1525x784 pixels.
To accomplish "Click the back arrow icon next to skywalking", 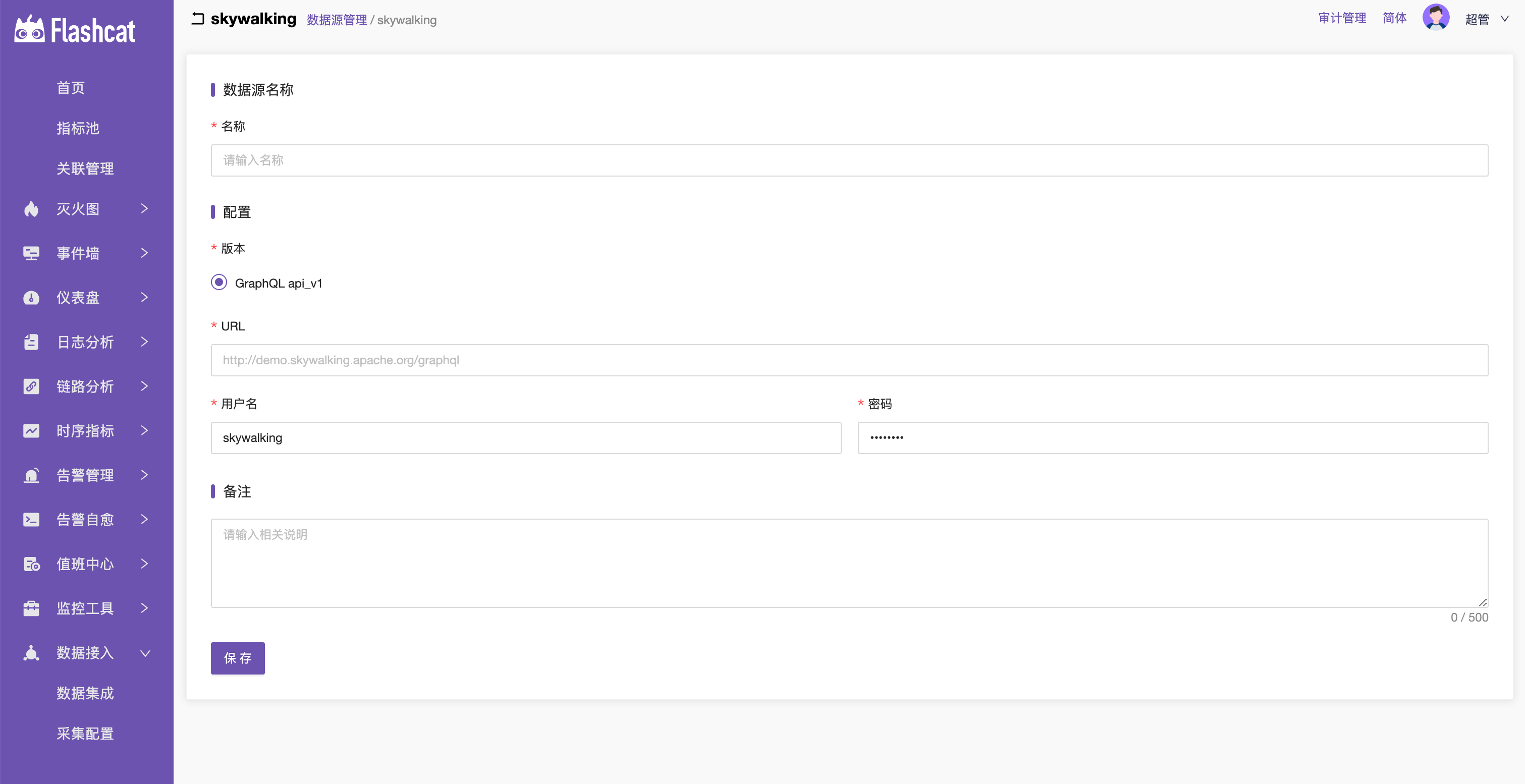I will tap(198, 19).
